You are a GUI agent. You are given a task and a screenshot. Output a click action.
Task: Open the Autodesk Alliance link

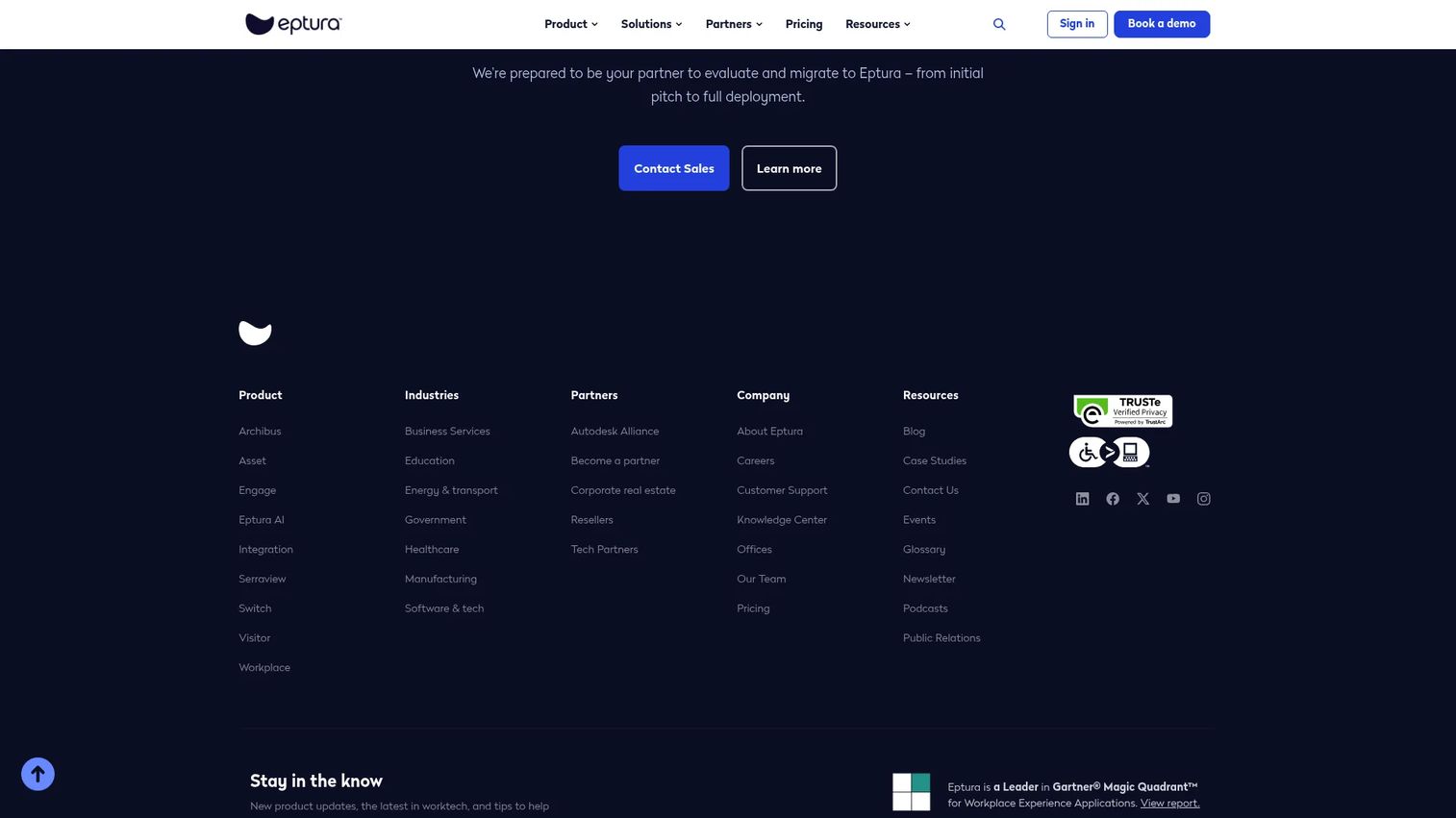click(x=615, y=432)
